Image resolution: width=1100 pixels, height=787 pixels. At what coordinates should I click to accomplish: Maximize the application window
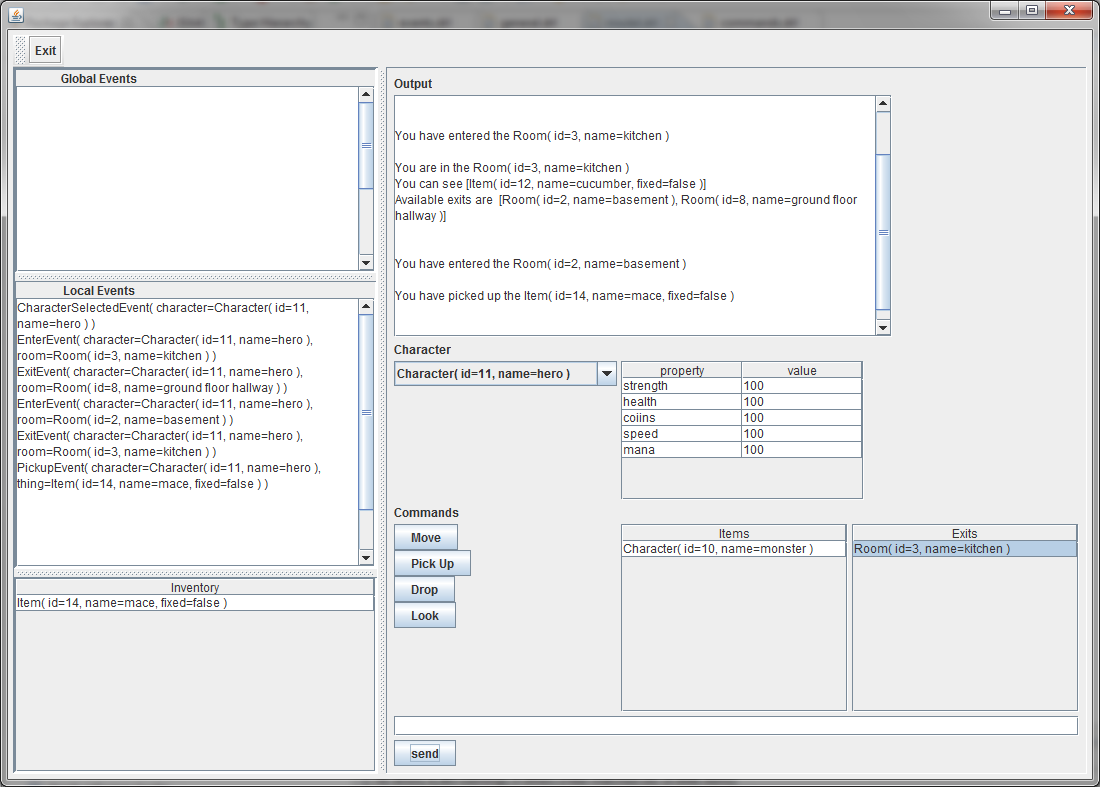pyautogui.click(x=1031, y=10)
